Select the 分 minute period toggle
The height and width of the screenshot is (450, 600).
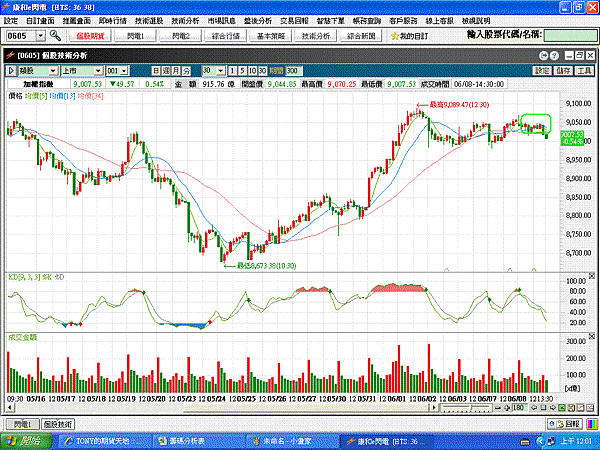pyautogui.click(x=186, y=71)
